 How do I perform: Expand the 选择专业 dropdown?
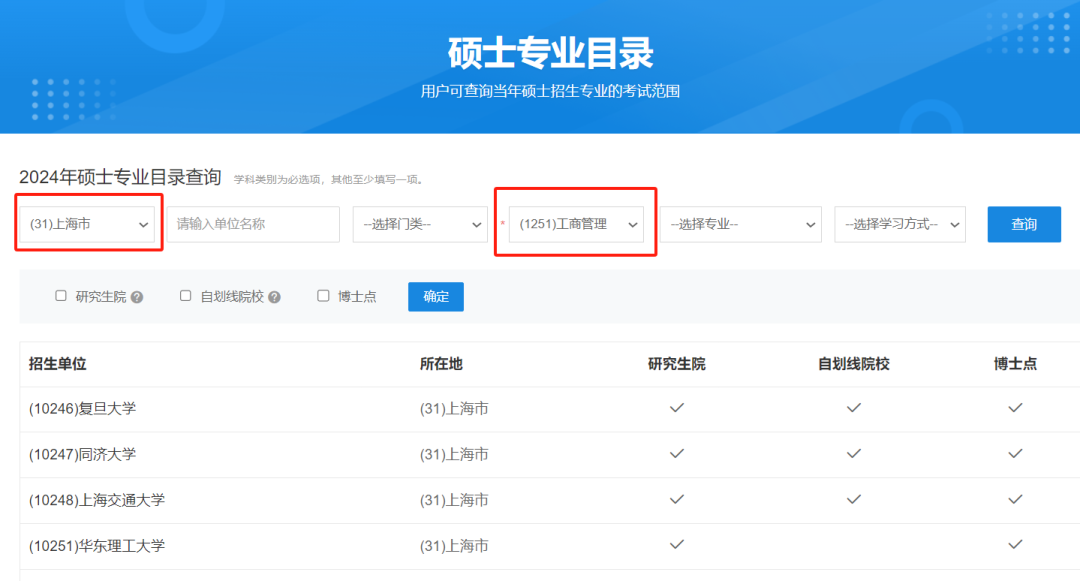click(740, 225)
